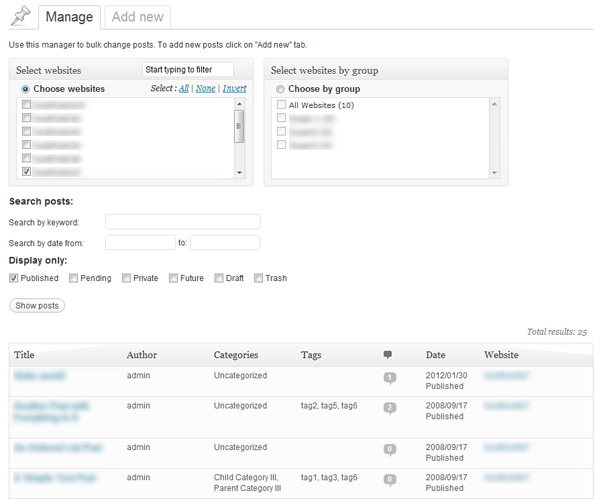Image resolution: width=600 pixels, height=500 pixels.
Task: Click the pushpin icon beside Manage tab
Action: click(20, 16)
